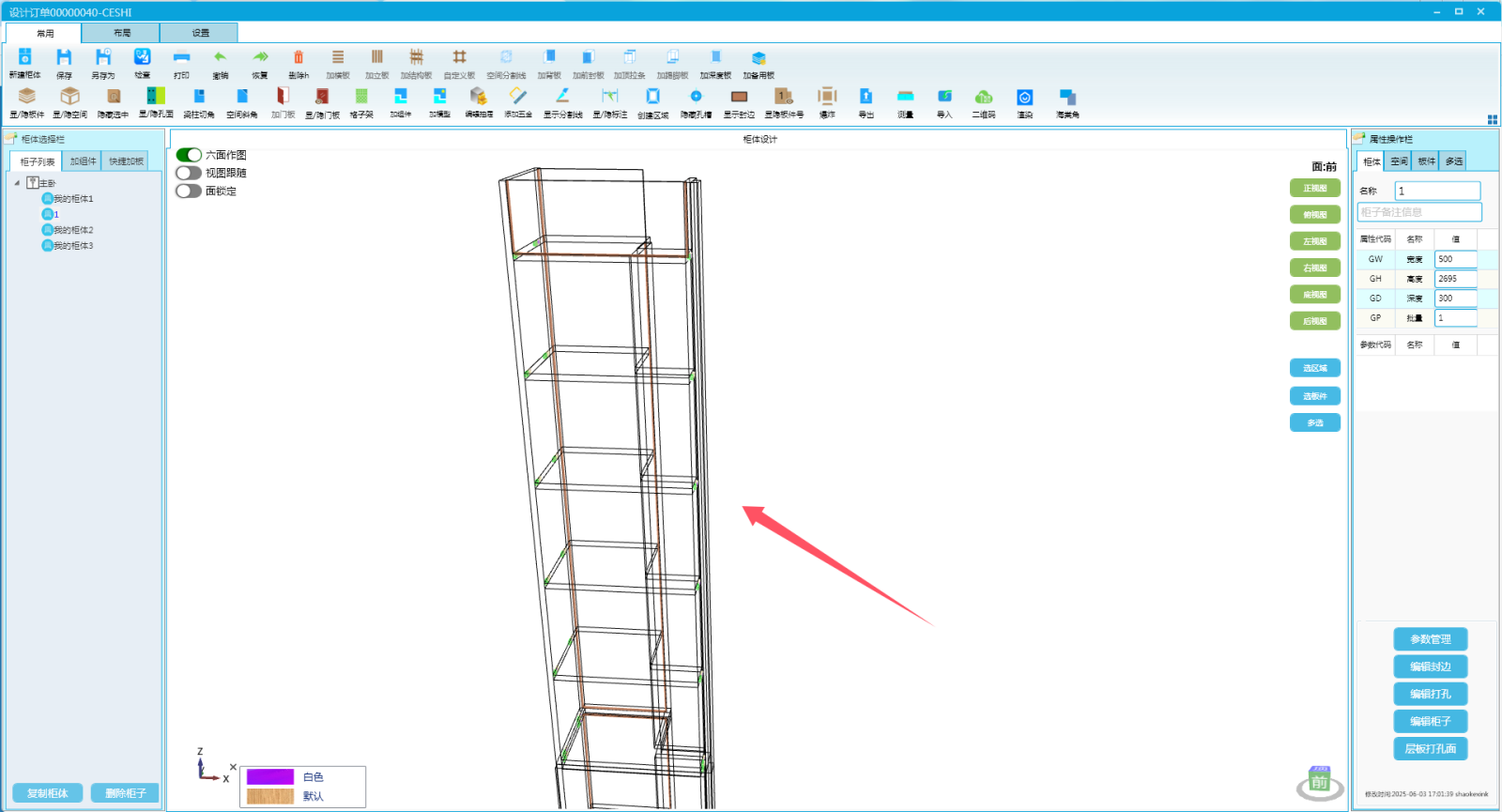Start 渲染 render icon
The image size is (1502, 812).
(x=1024, y=96)
